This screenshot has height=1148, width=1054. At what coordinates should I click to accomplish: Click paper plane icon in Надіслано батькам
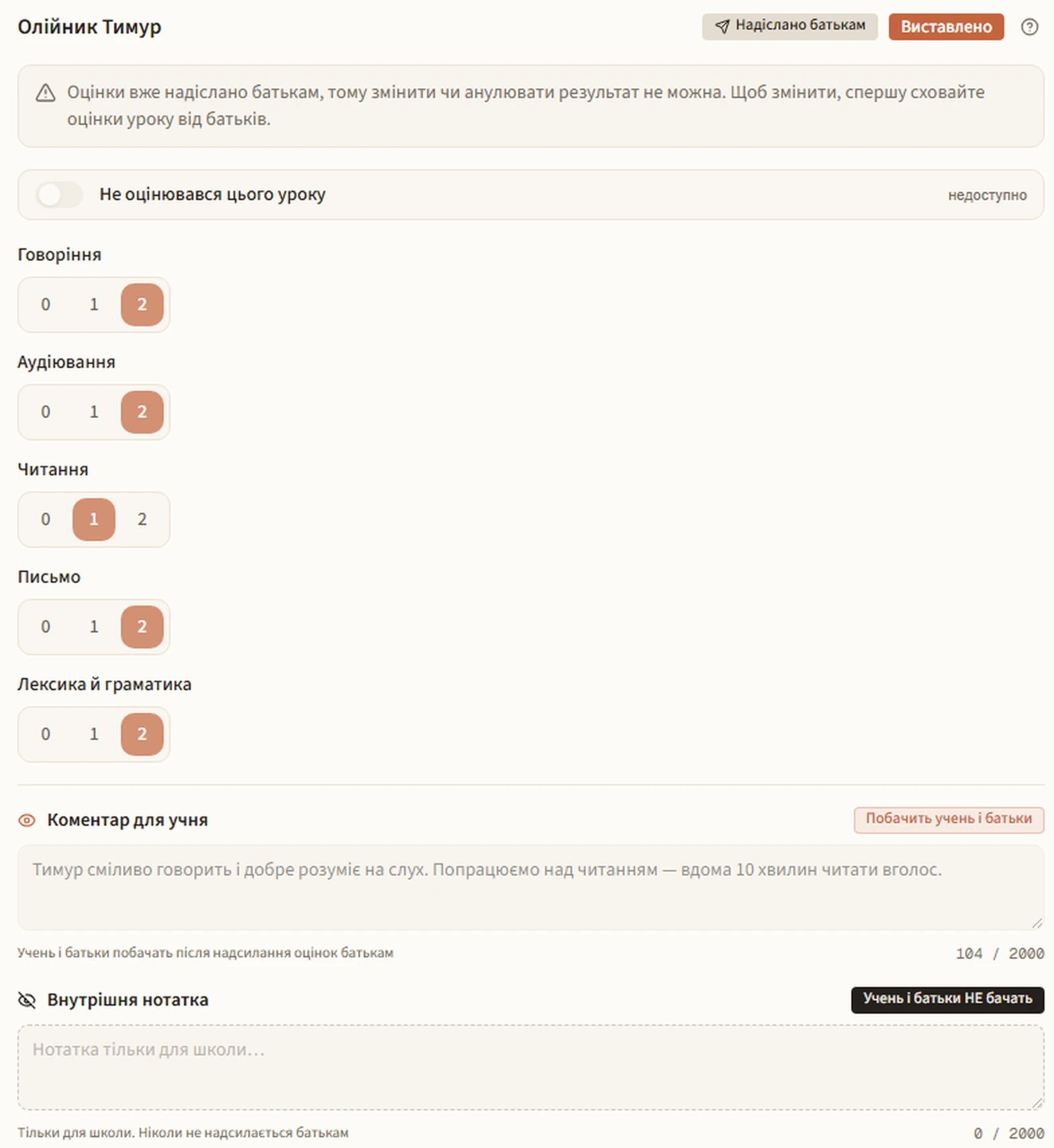(722, 26)
